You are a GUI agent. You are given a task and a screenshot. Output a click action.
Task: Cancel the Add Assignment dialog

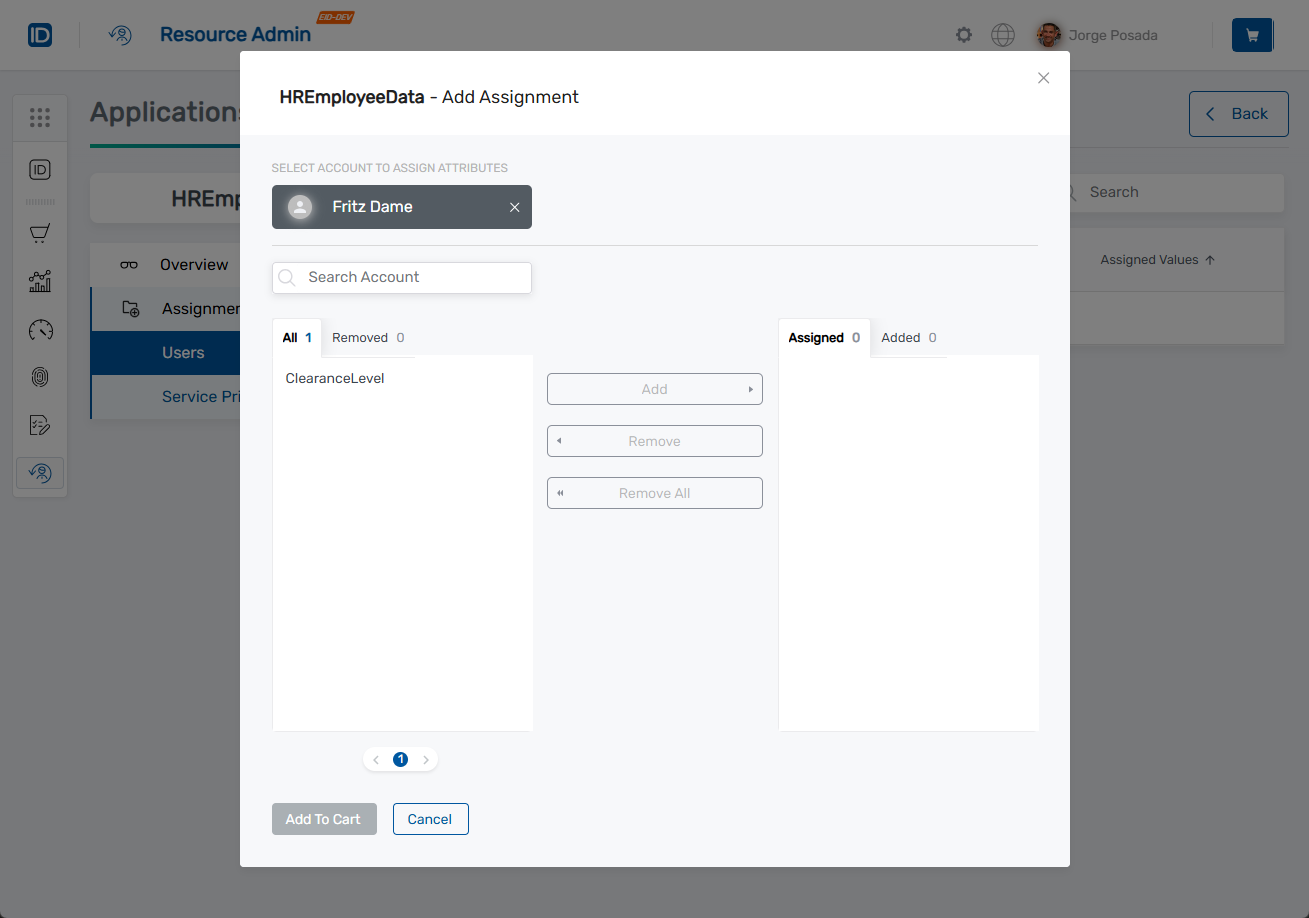click(x=430, y=818)
